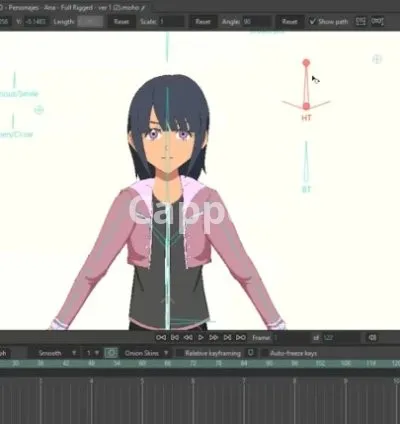Screen dimensions: 400x424
Task: Click the Close bone label on the left
Action: point(17,134)
